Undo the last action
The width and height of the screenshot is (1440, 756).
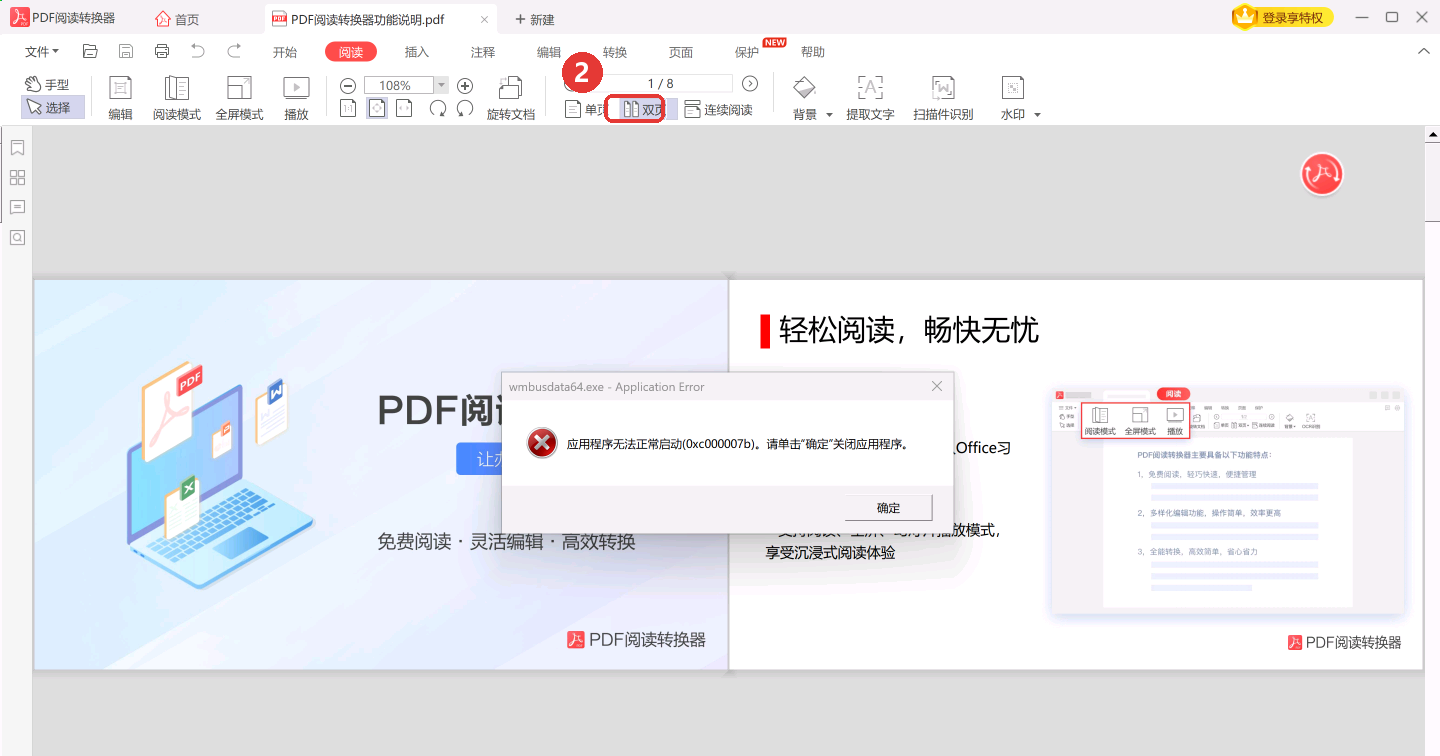point(198,52)
